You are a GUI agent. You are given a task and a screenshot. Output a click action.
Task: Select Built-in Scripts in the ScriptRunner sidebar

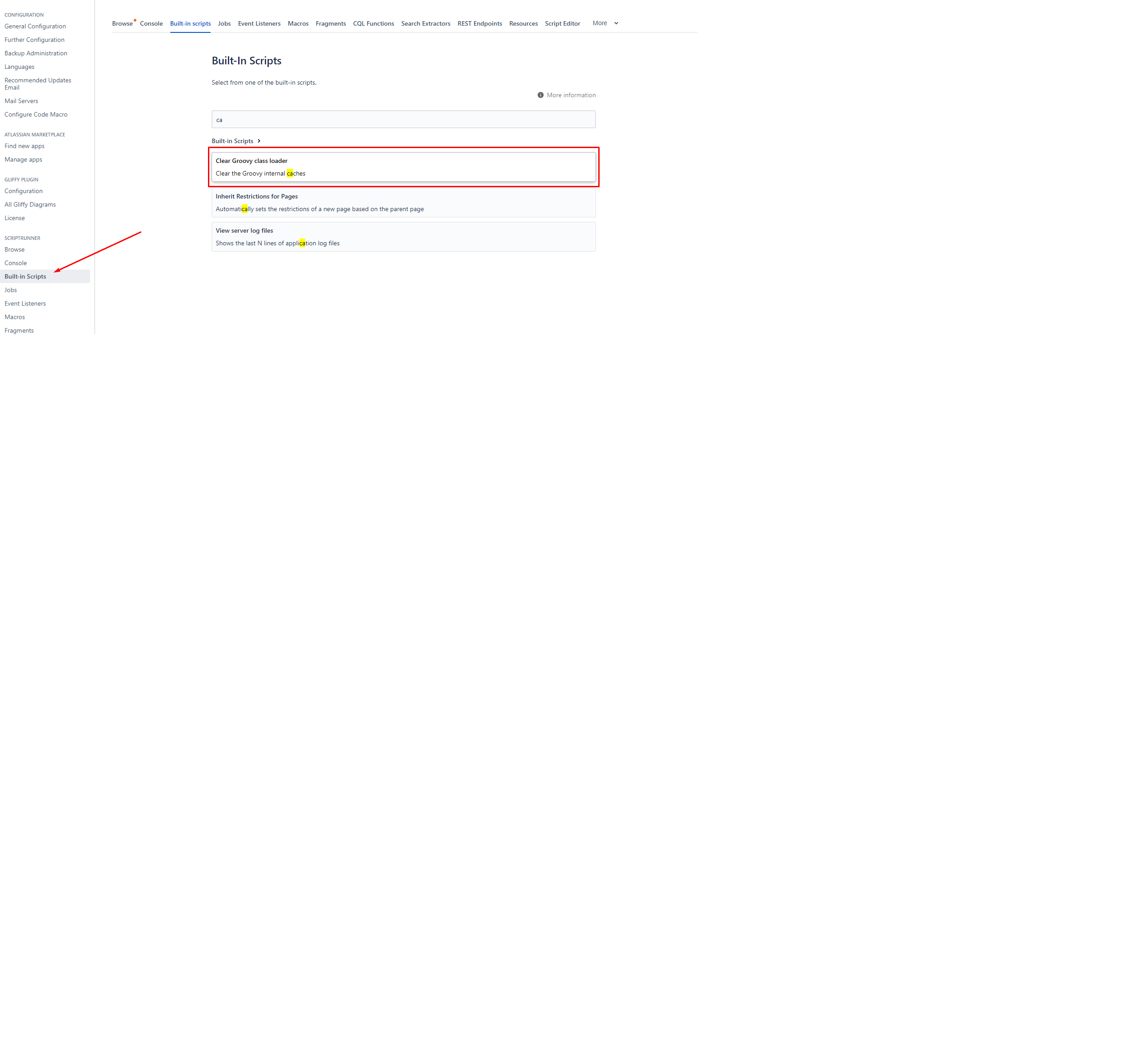coord(25,276)
